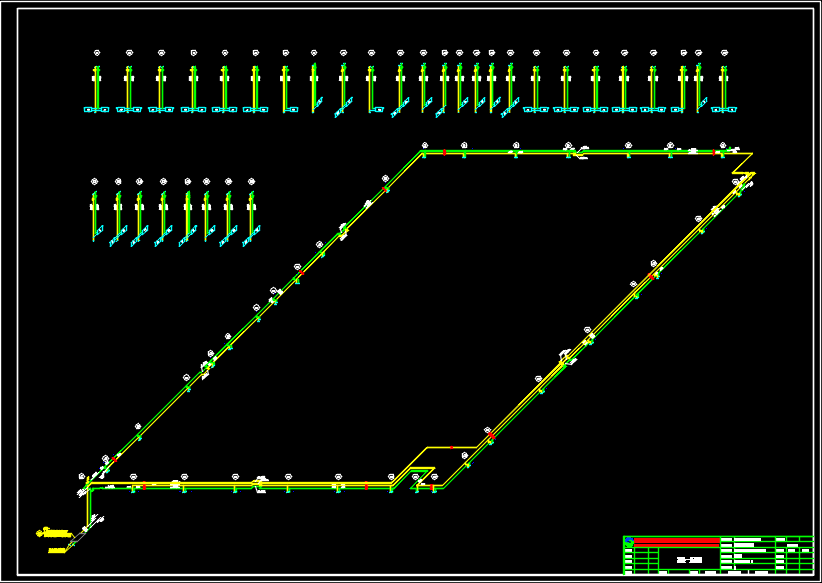The width and height of the screenshot is (822, 583).
Task: Click the top-left corner of the pipeline loop
Action: pos(422,152)
